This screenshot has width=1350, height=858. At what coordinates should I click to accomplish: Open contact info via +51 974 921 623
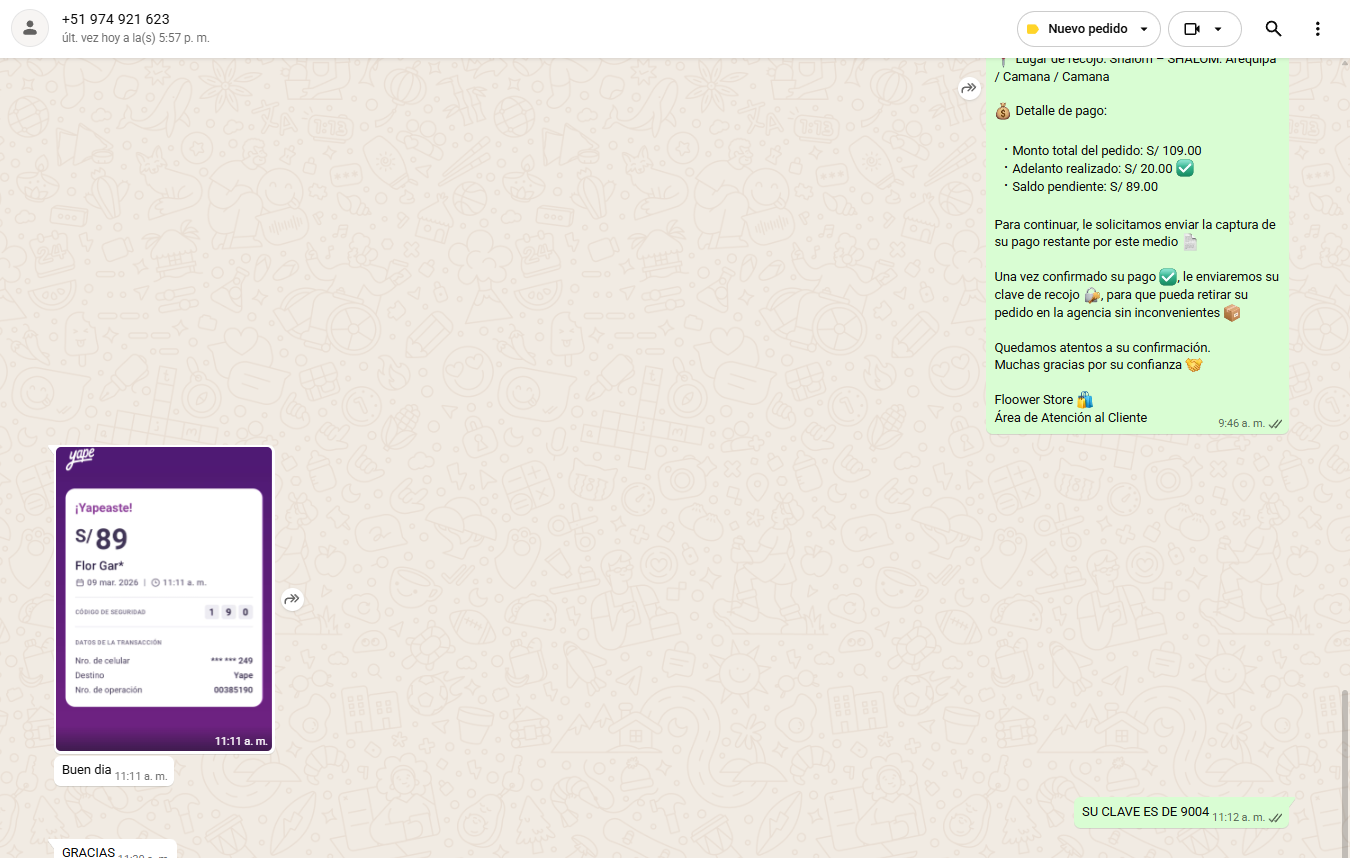pos(115,19)
